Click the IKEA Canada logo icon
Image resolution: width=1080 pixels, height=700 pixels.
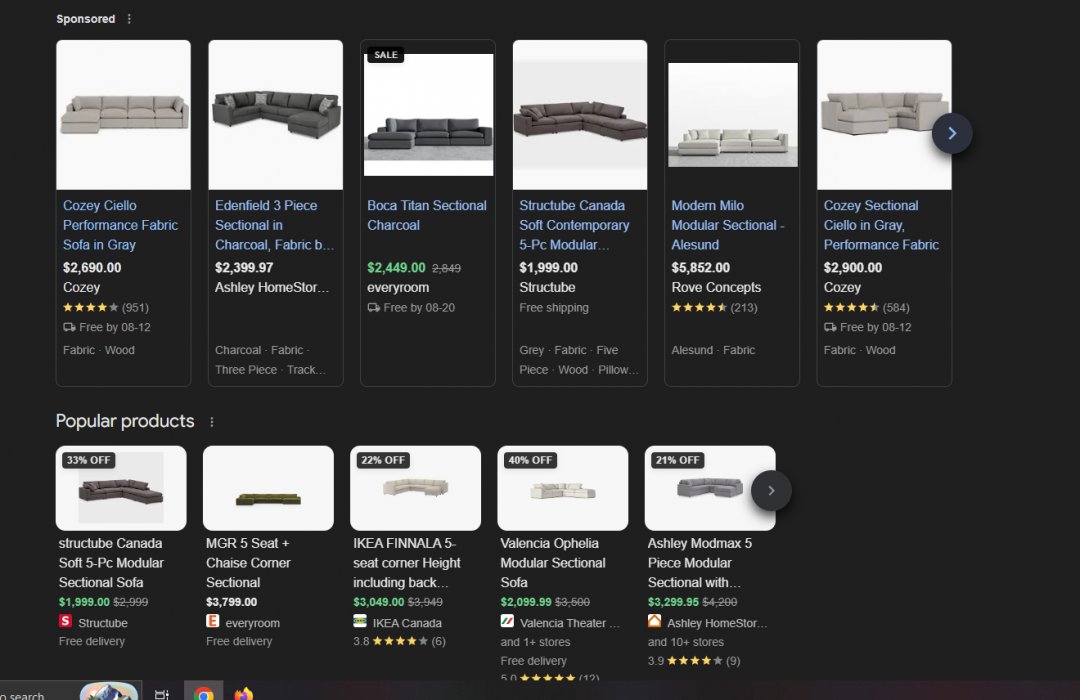360,621
